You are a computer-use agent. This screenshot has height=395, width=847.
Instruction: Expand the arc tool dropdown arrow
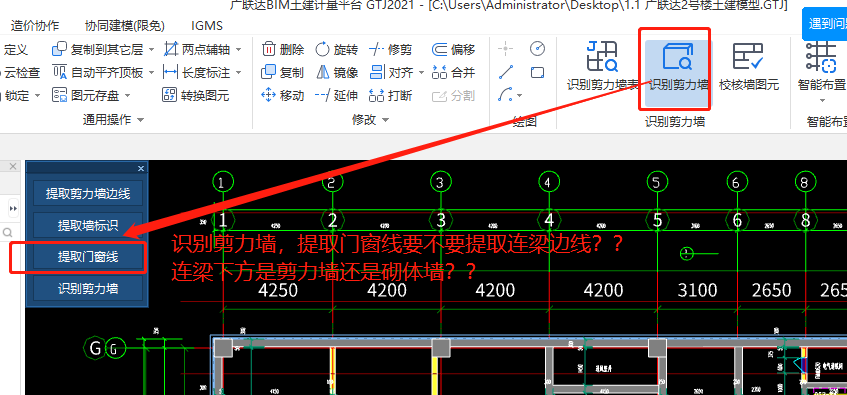[519, 96]
